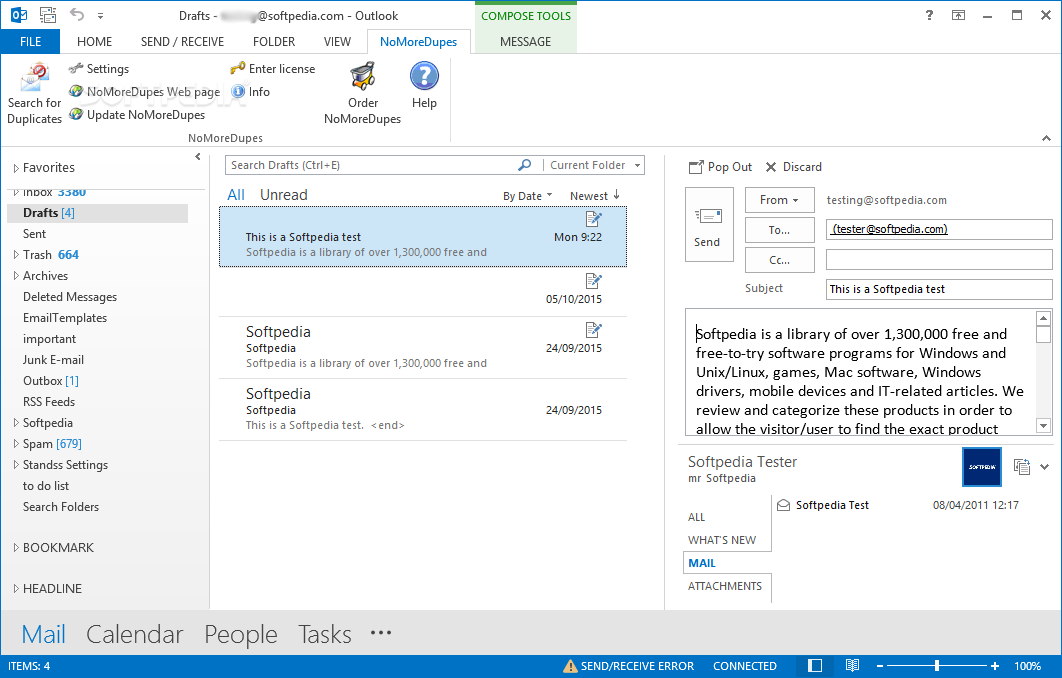Screen dimensions: 1062x678
Task: Click the ribbon display options icon
Action: pyautogui.click(x=958, y=16)
